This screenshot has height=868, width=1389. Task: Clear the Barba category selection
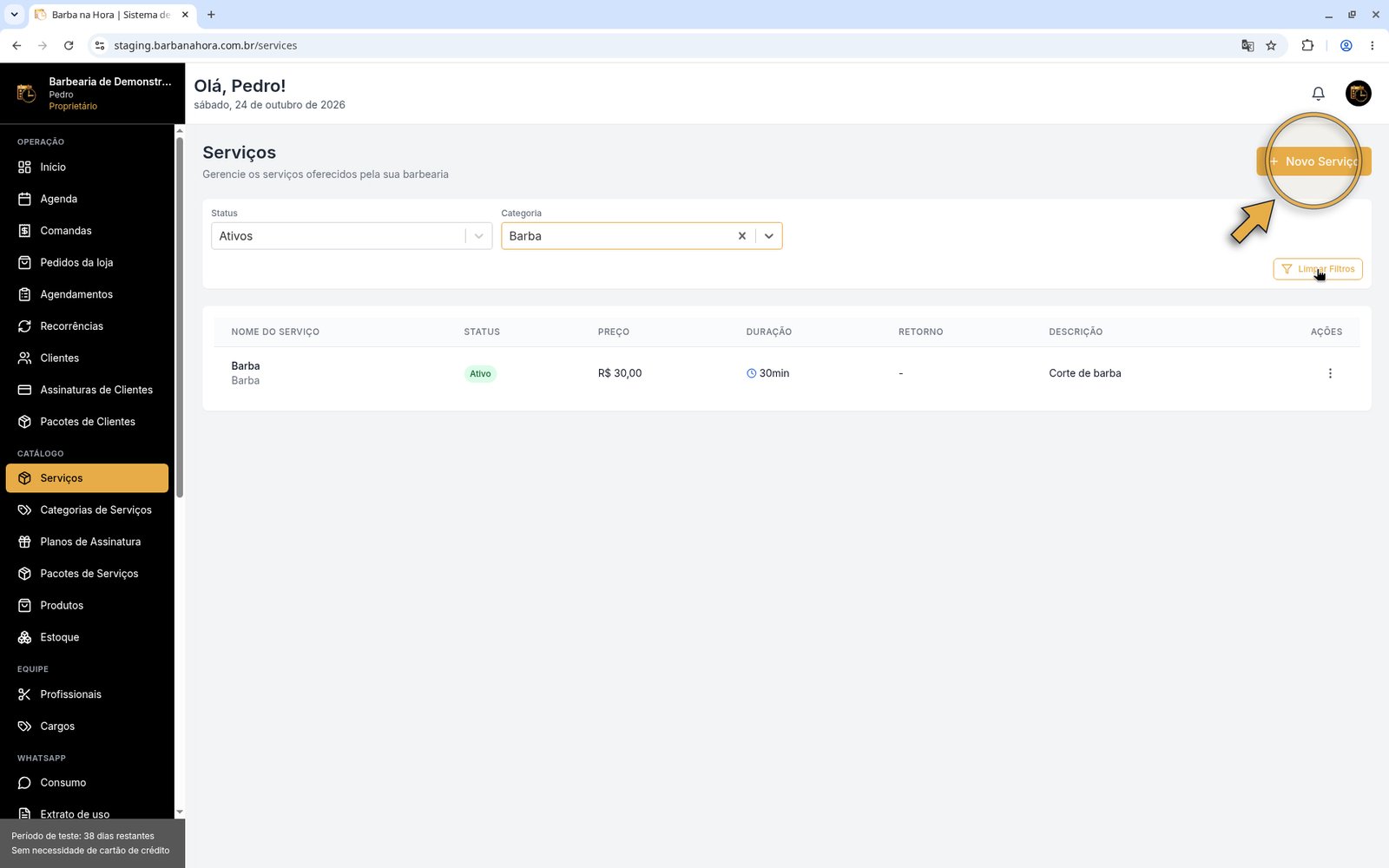pyautogui.click(x=742, y=236)
